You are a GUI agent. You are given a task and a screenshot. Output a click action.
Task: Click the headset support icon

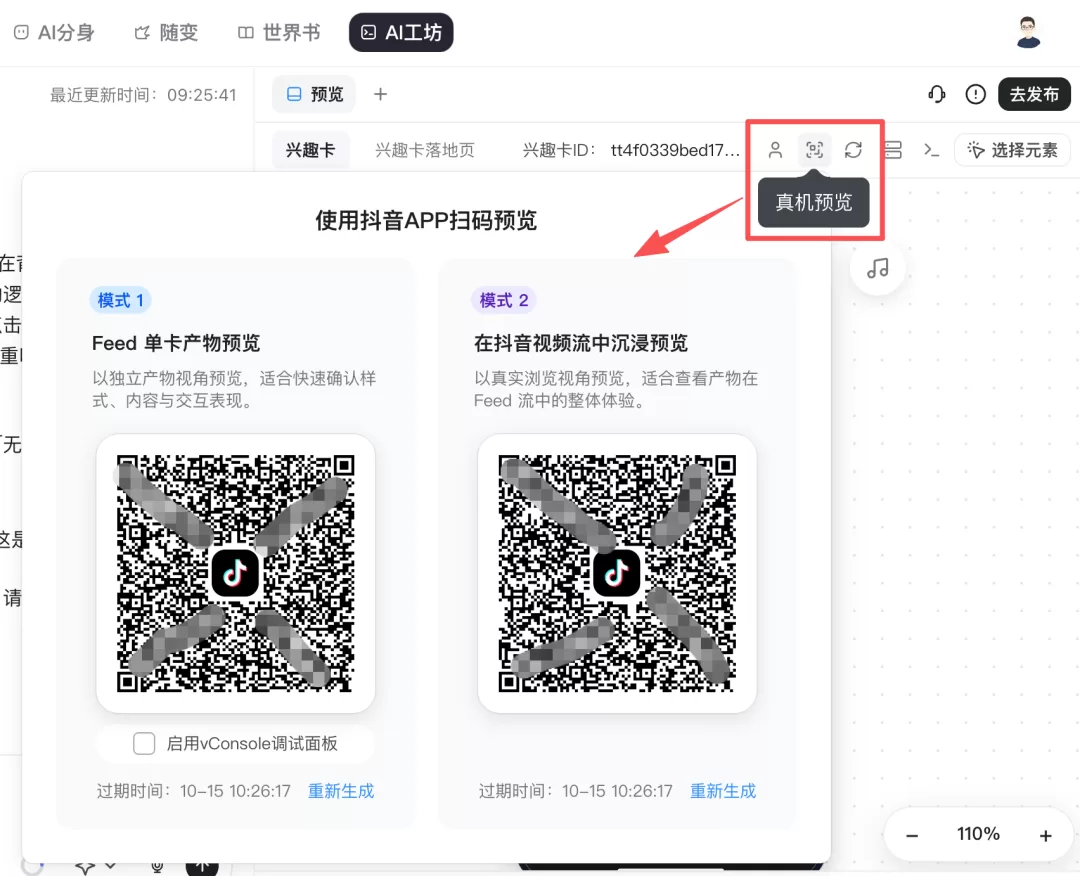coord(936,94)
